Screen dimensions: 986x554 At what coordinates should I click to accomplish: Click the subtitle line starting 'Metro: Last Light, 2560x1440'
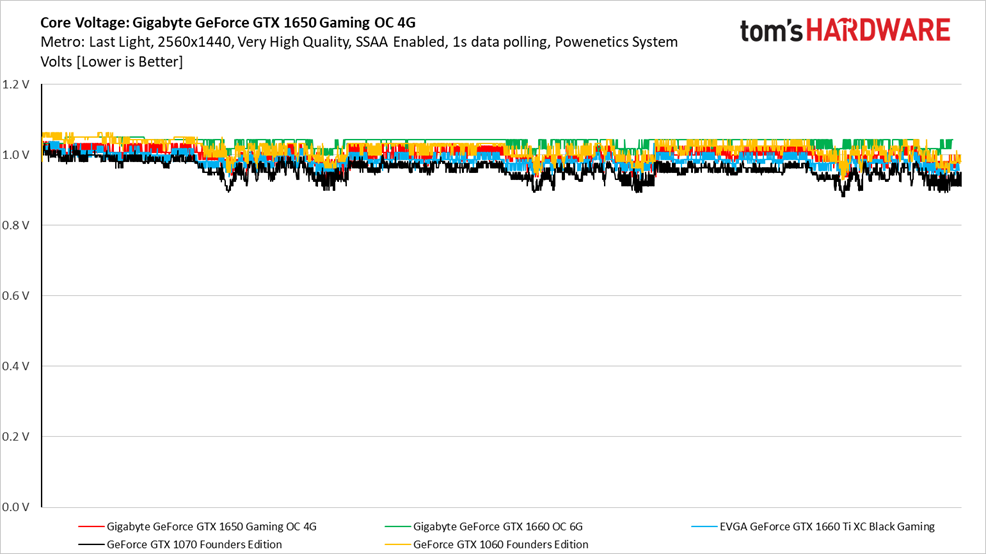point(359,42)
